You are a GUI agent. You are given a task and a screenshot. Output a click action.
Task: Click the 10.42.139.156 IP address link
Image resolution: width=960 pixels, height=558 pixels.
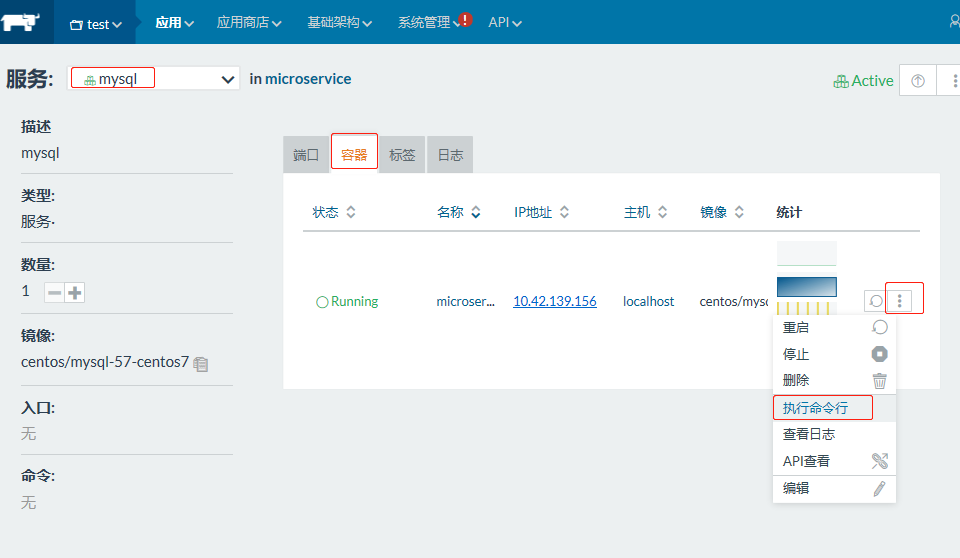555,301
